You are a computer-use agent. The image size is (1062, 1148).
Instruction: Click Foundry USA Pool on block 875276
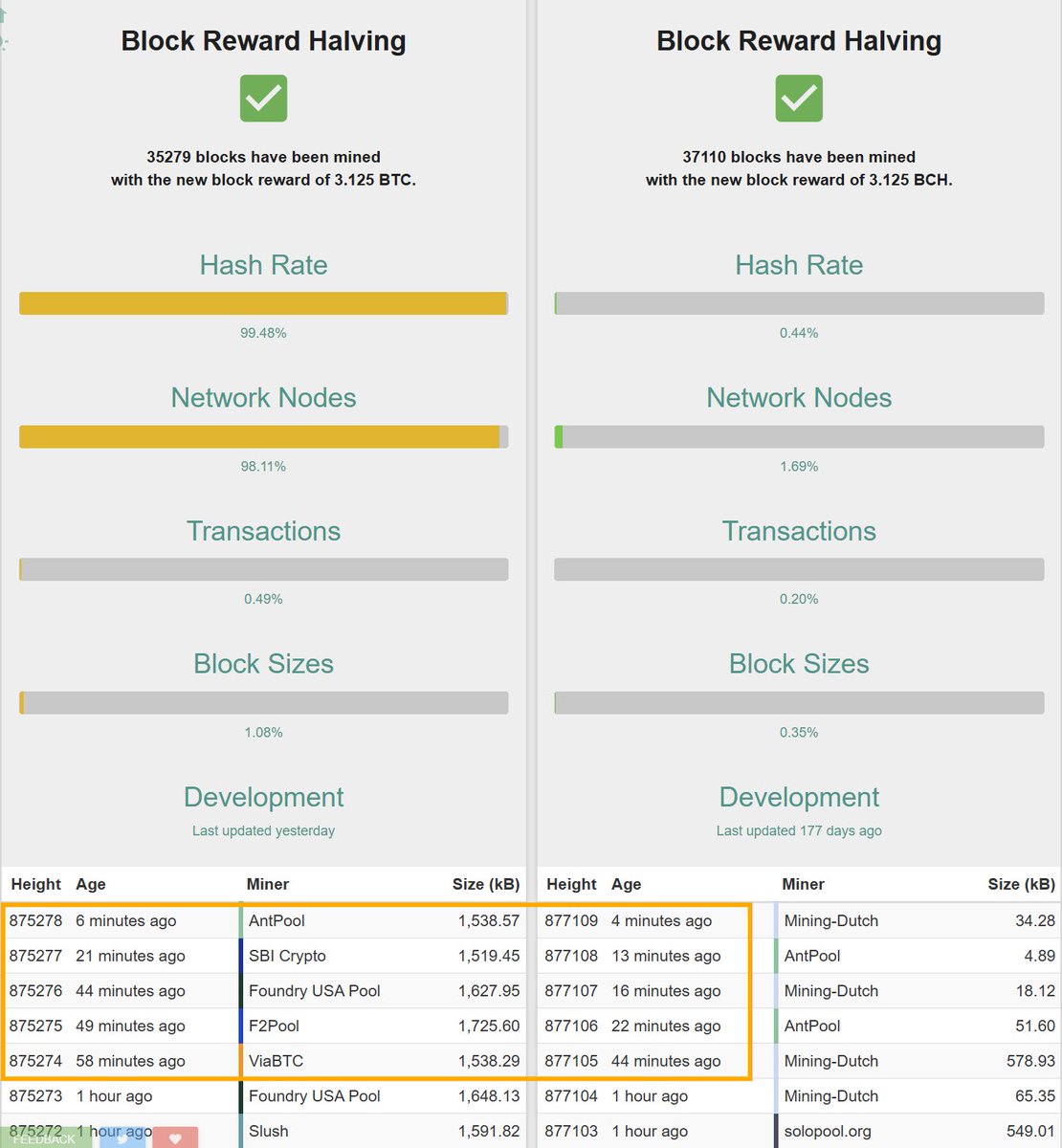tap(315, 991)
